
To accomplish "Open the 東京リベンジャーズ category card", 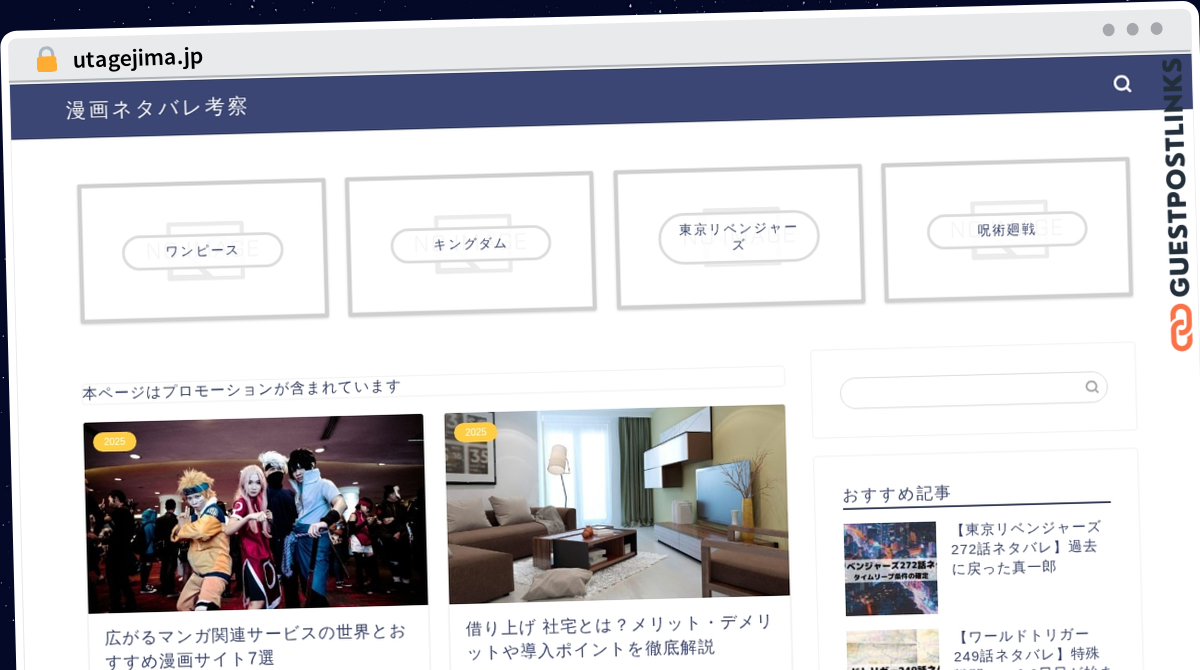I will [739, 237].
